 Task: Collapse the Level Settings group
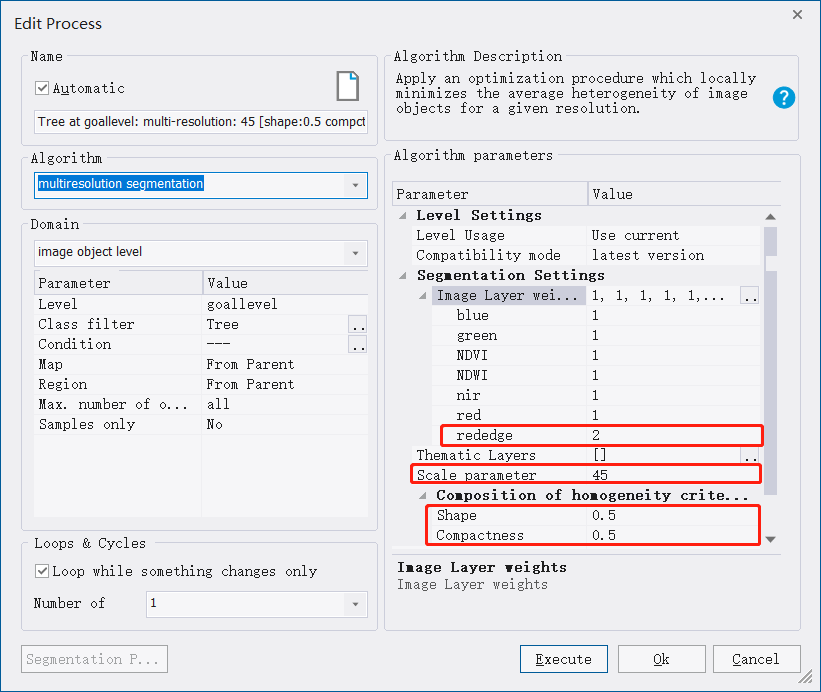tap(403, 216)
